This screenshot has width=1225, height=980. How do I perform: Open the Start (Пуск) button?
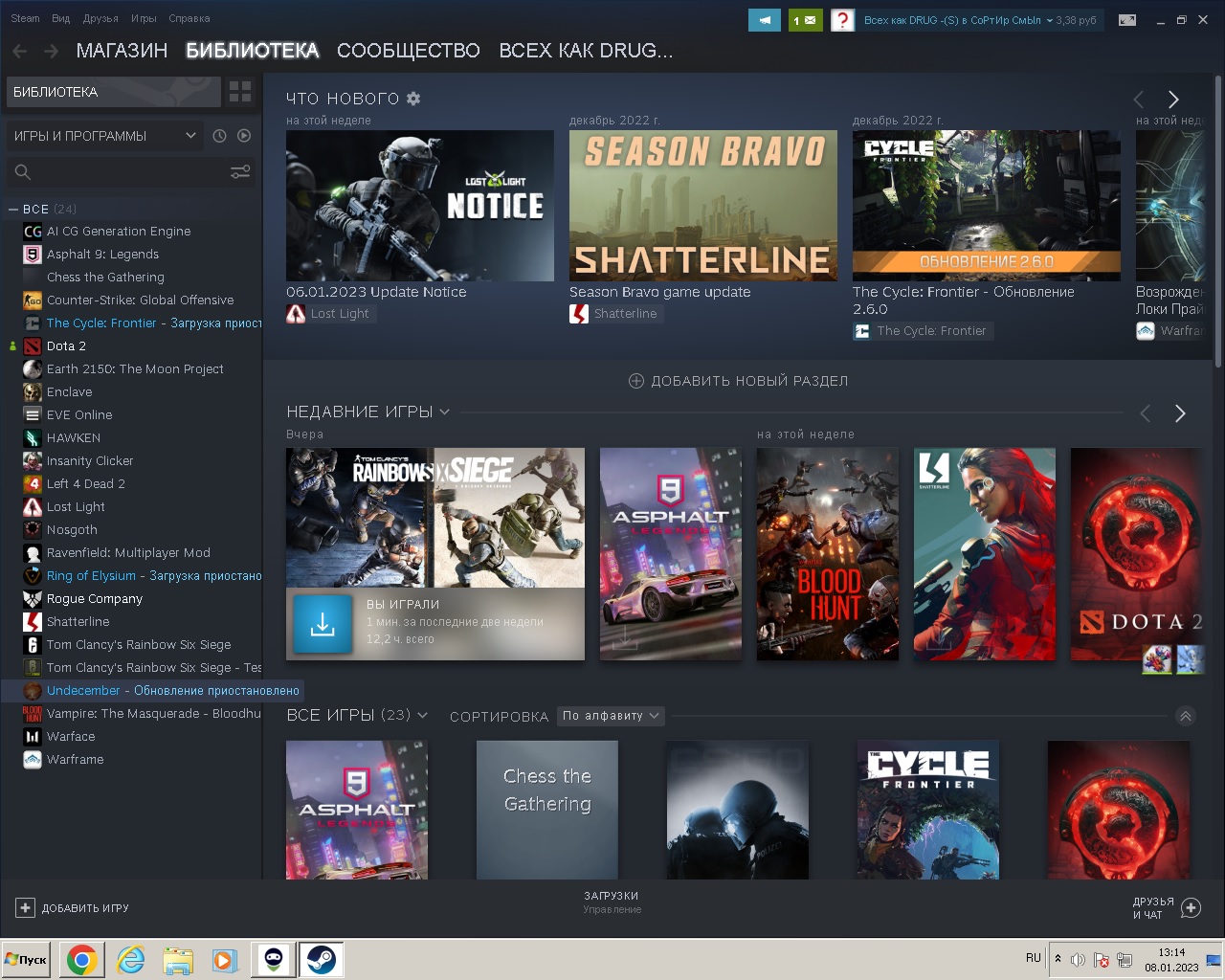tap(27, 959)
